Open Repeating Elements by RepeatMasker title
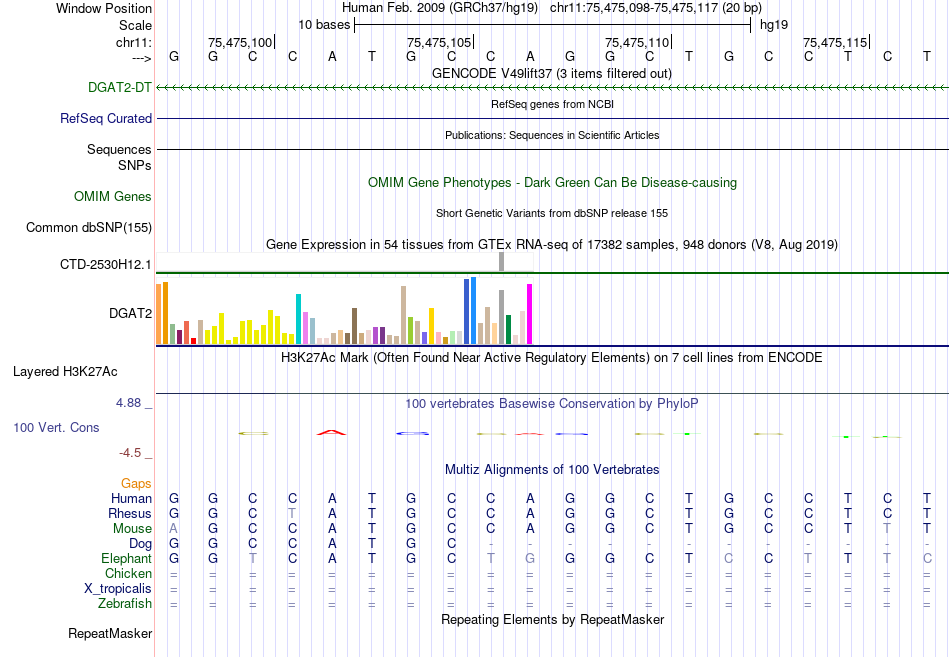Image resolution: width=950 pixels, height=657 pixels. coord(553,620)
